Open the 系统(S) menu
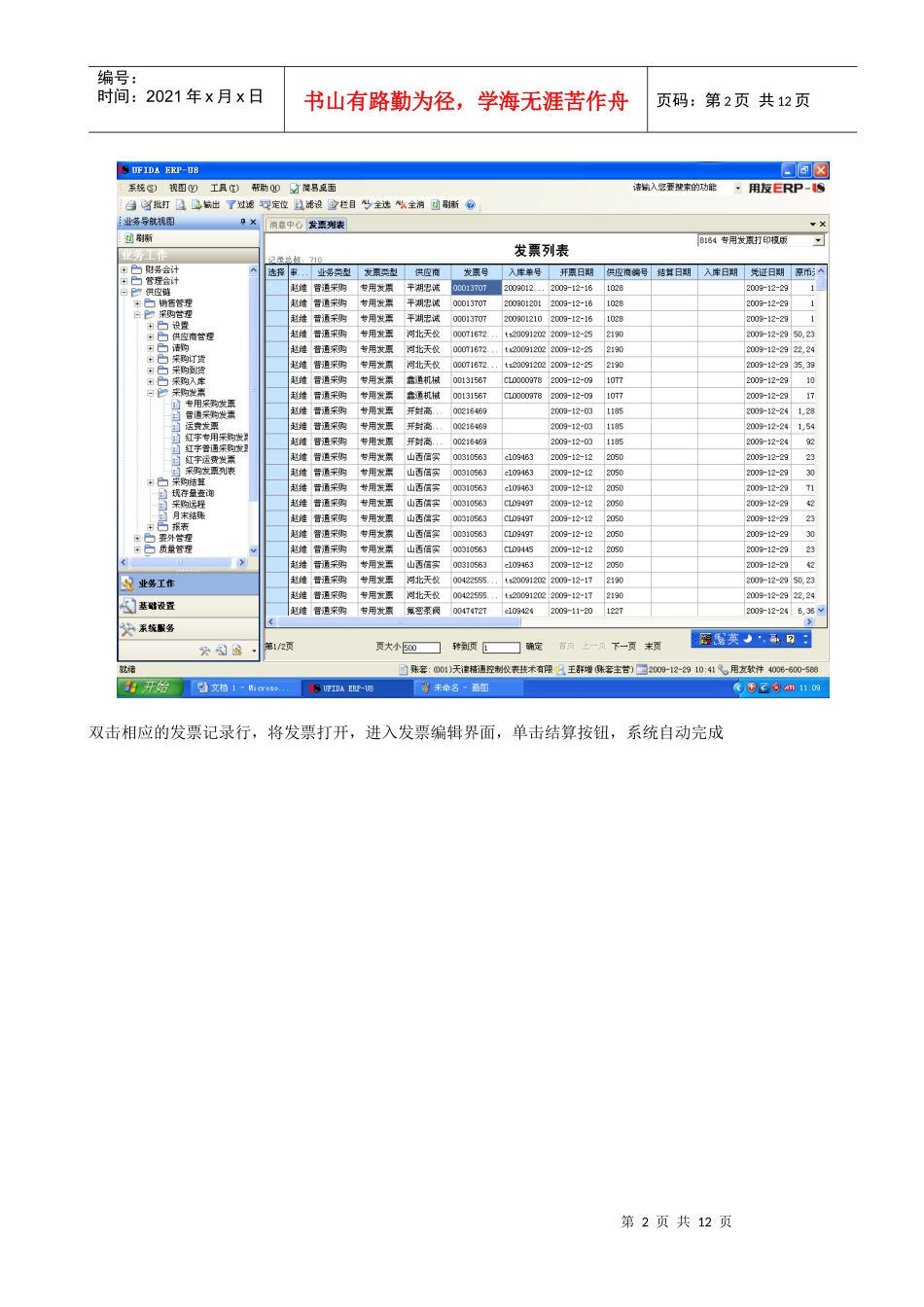Viewport: 924px width, 1307px height. click(x=142, y=189)
